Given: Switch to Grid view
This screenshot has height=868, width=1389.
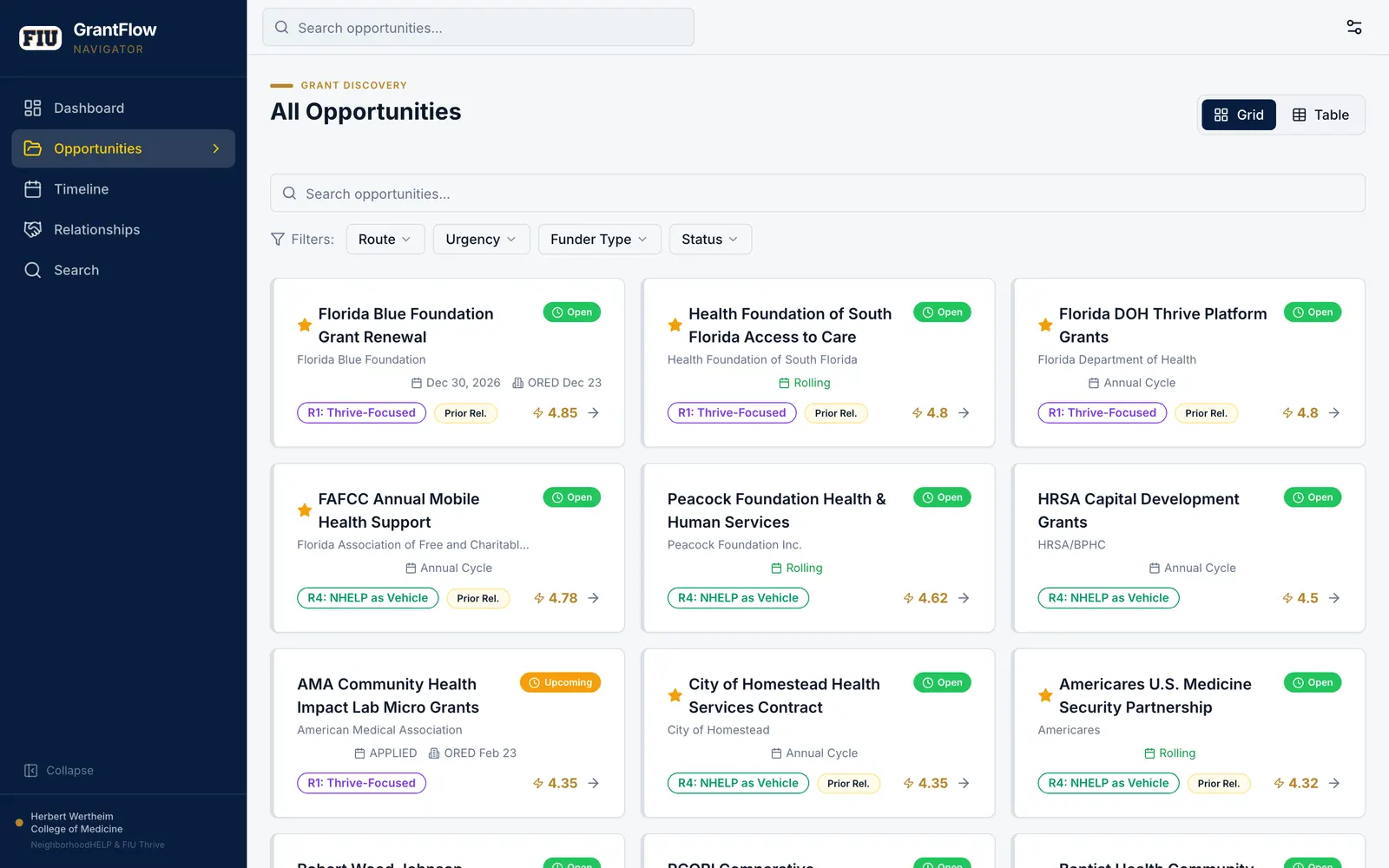Looking at the screenshot, I should click(1239, 115).
